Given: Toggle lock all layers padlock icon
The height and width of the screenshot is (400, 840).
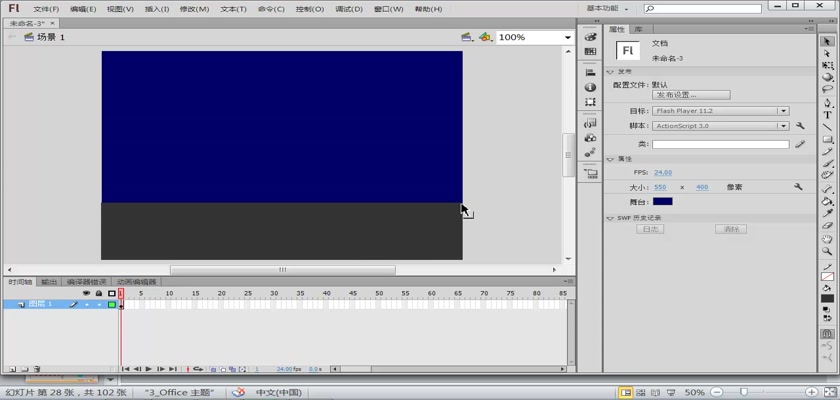Looking at the screenshot, I should point(99,293).
